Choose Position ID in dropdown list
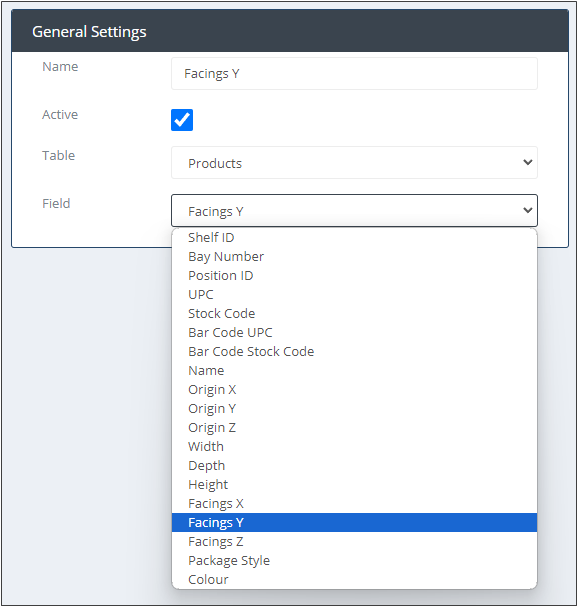 click(354, 275)
